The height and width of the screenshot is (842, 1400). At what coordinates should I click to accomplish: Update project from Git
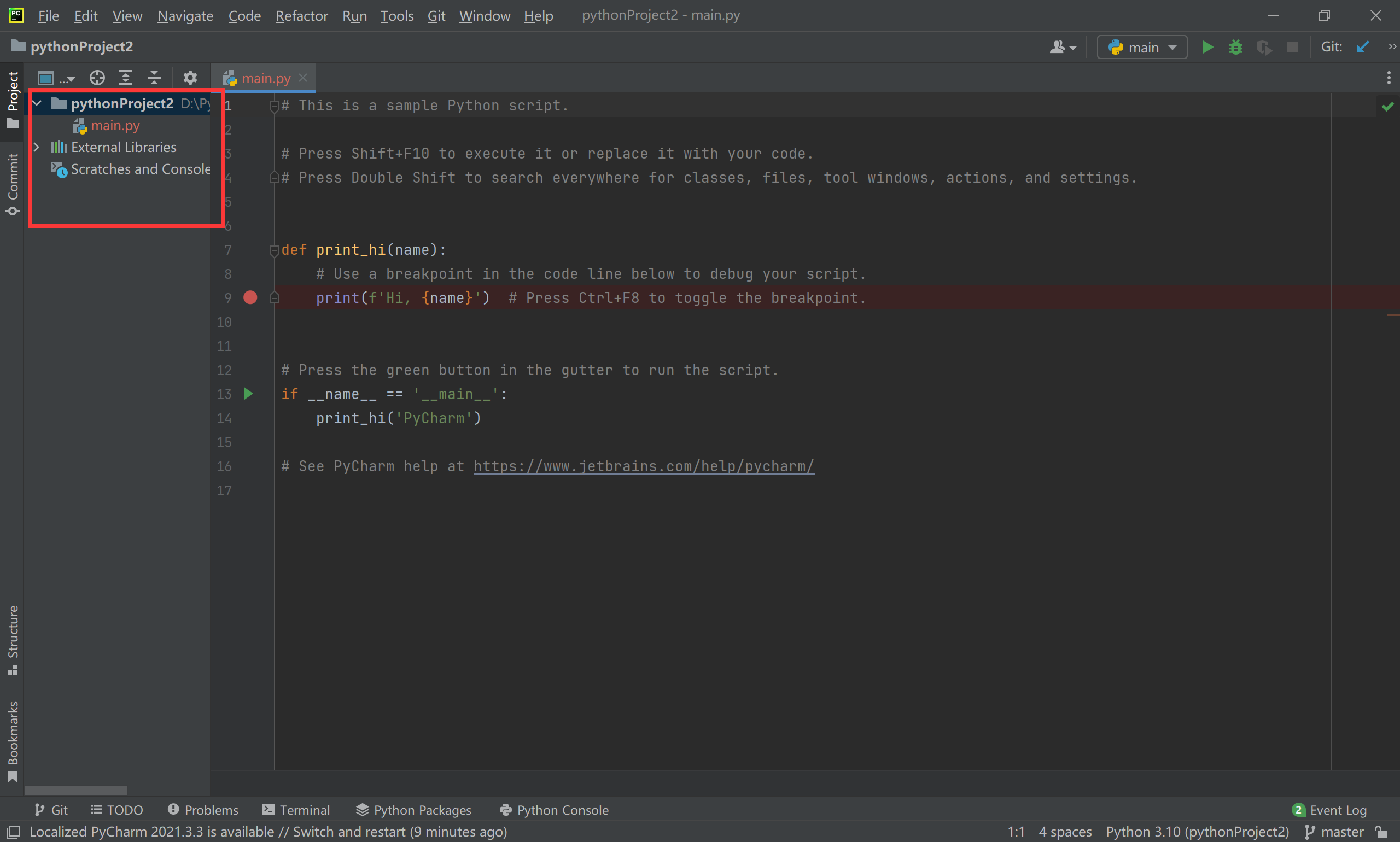pos(1364,46)
